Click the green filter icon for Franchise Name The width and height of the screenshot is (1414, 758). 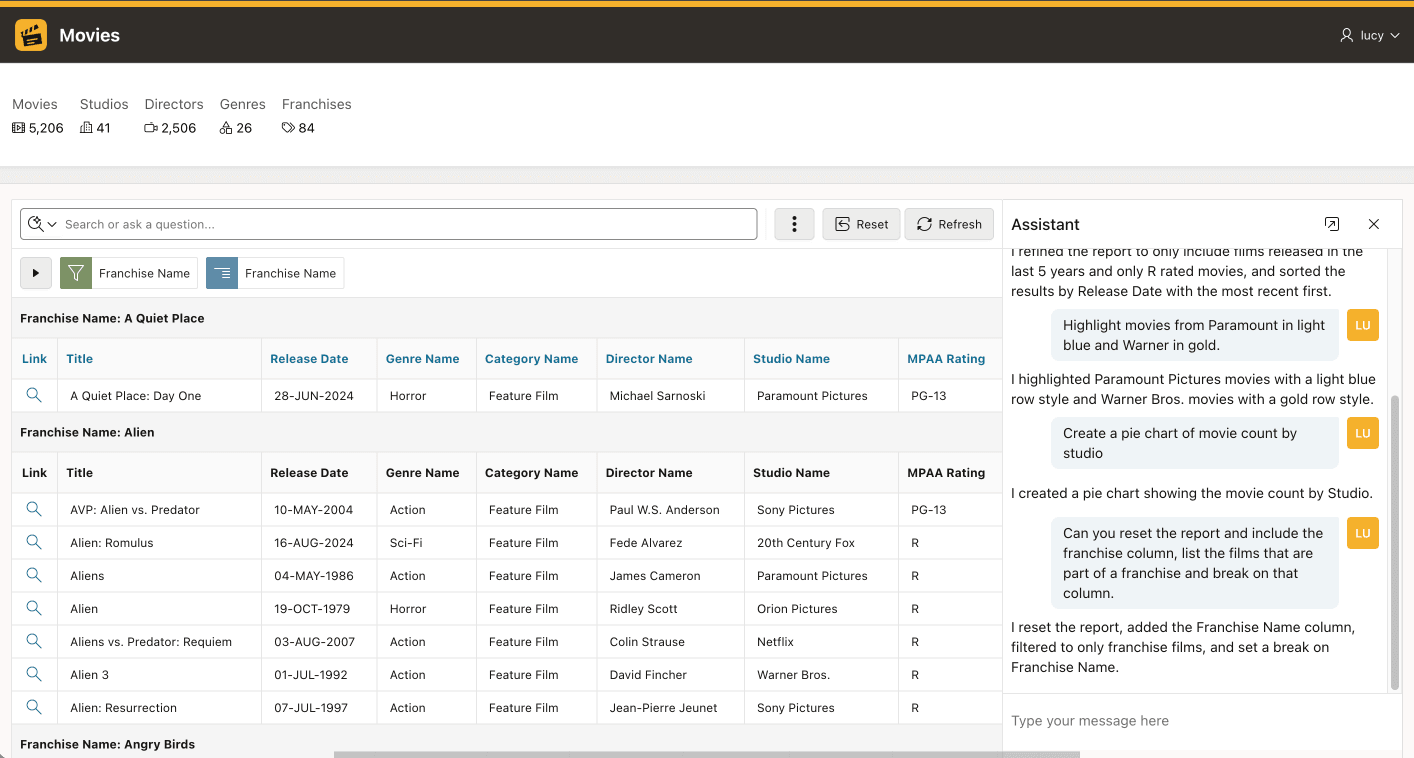click(76, 273)
